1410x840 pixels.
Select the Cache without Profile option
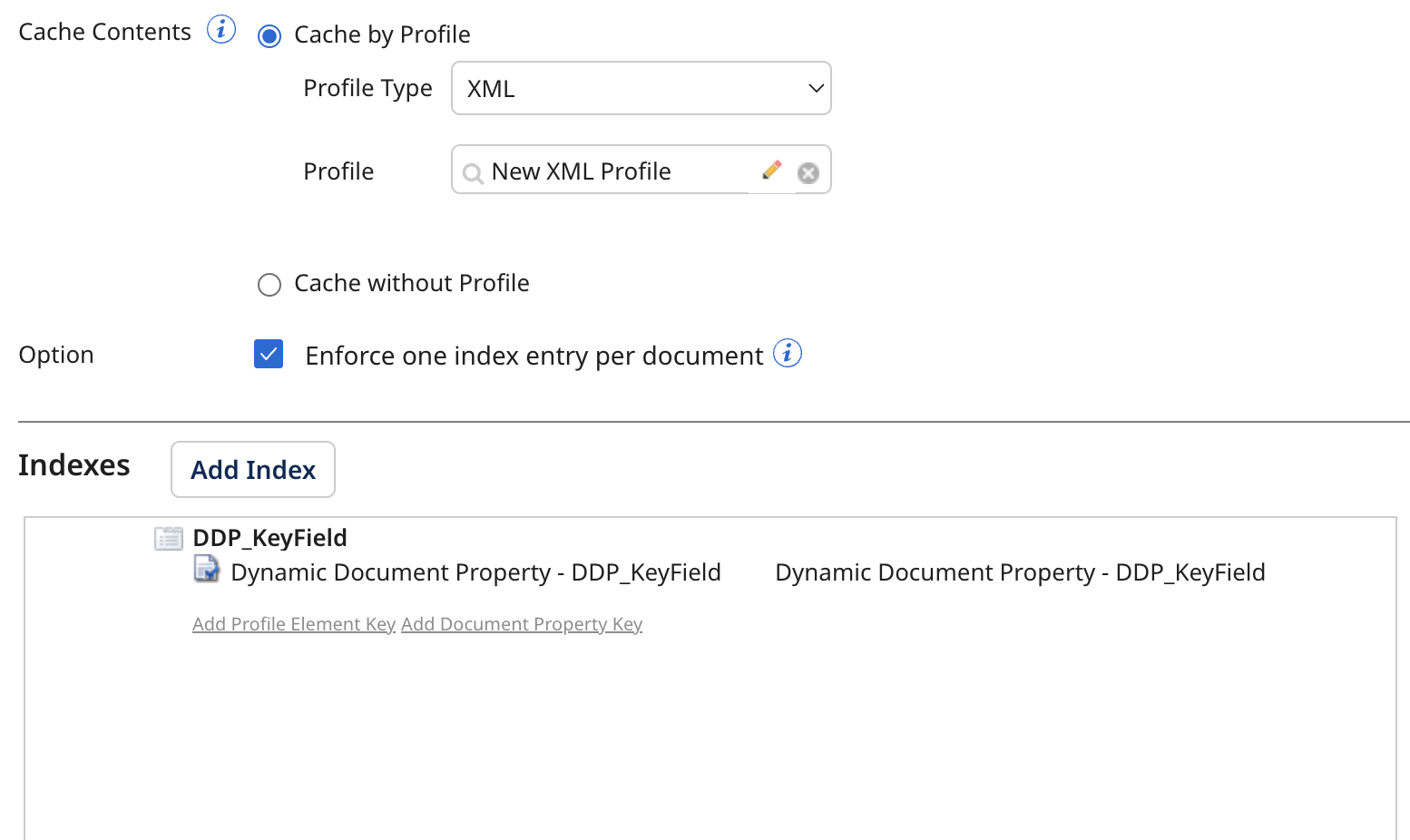pyautogui.click(x=269, y=284)
